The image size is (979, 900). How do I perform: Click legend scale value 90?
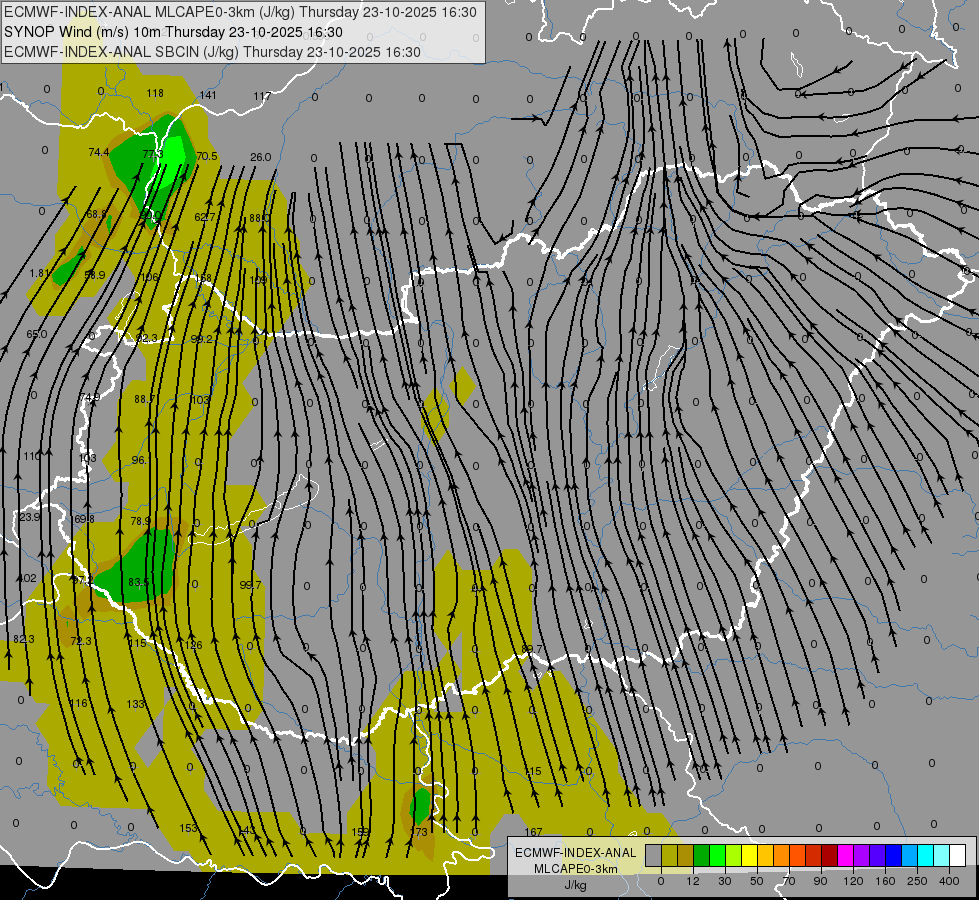(820, 881)
